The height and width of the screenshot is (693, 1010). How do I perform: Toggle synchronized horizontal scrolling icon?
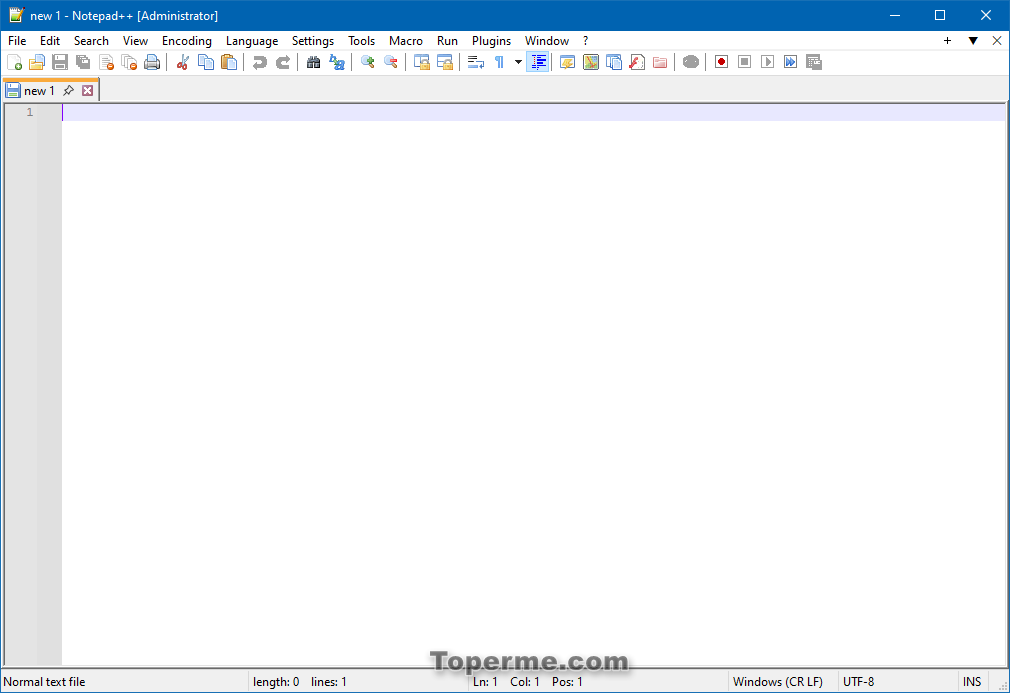coord(444,62)
